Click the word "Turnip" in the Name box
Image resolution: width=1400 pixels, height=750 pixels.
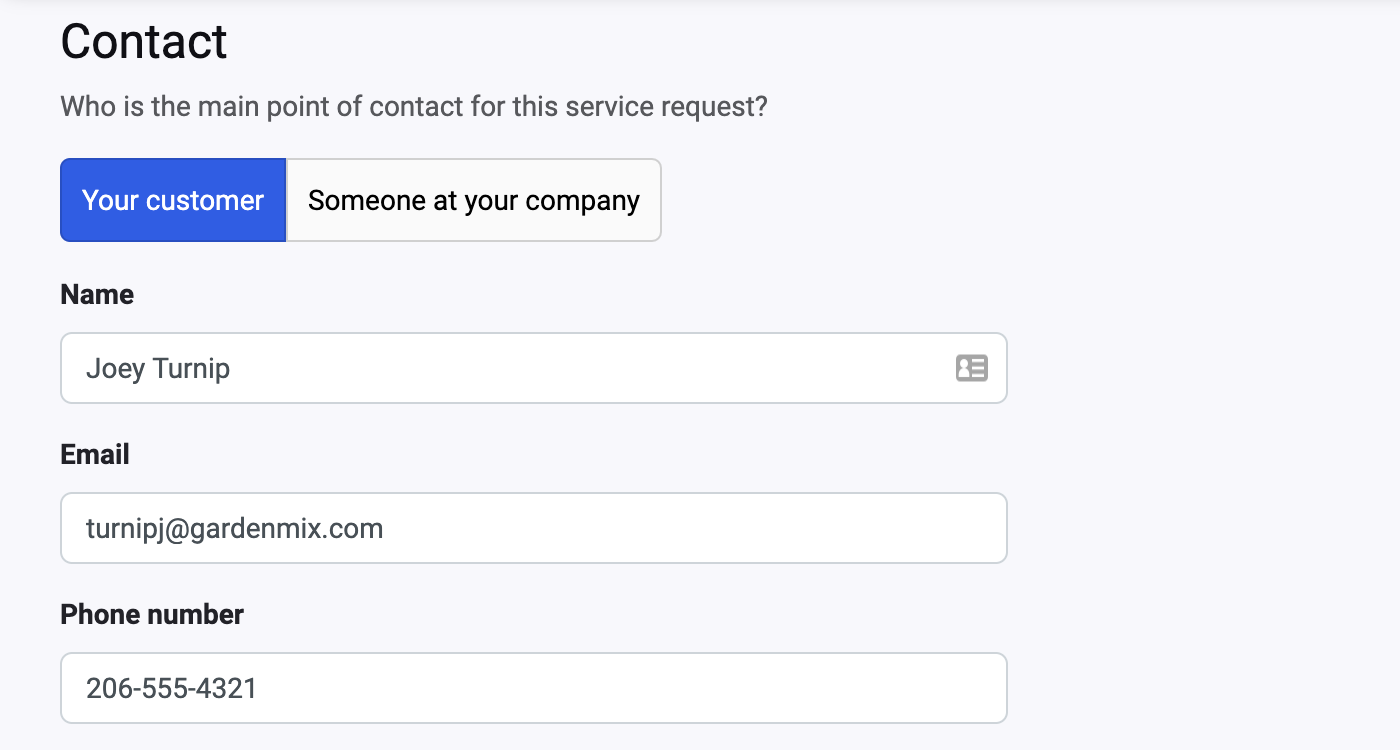click(192, 369)
